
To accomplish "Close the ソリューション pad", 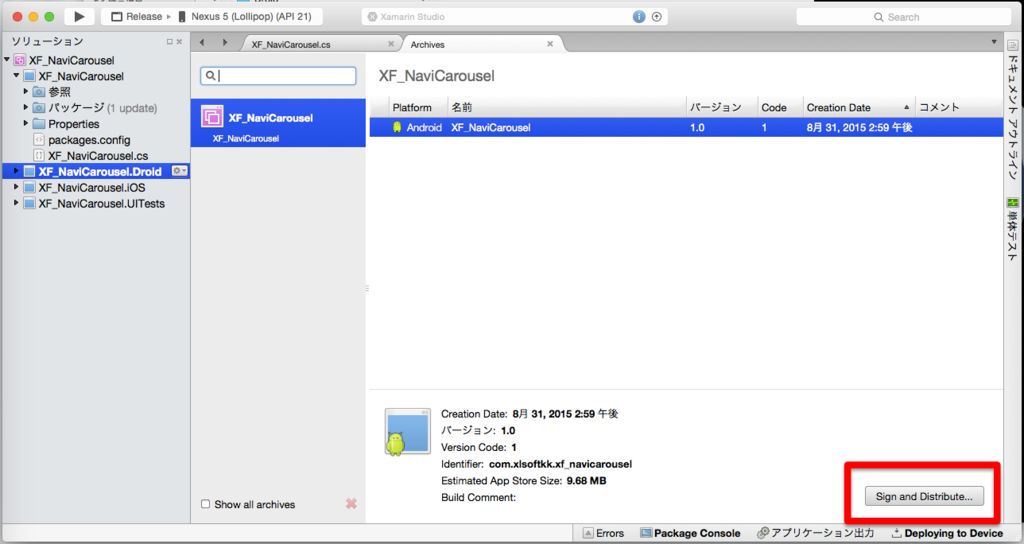I will [180, 41].
